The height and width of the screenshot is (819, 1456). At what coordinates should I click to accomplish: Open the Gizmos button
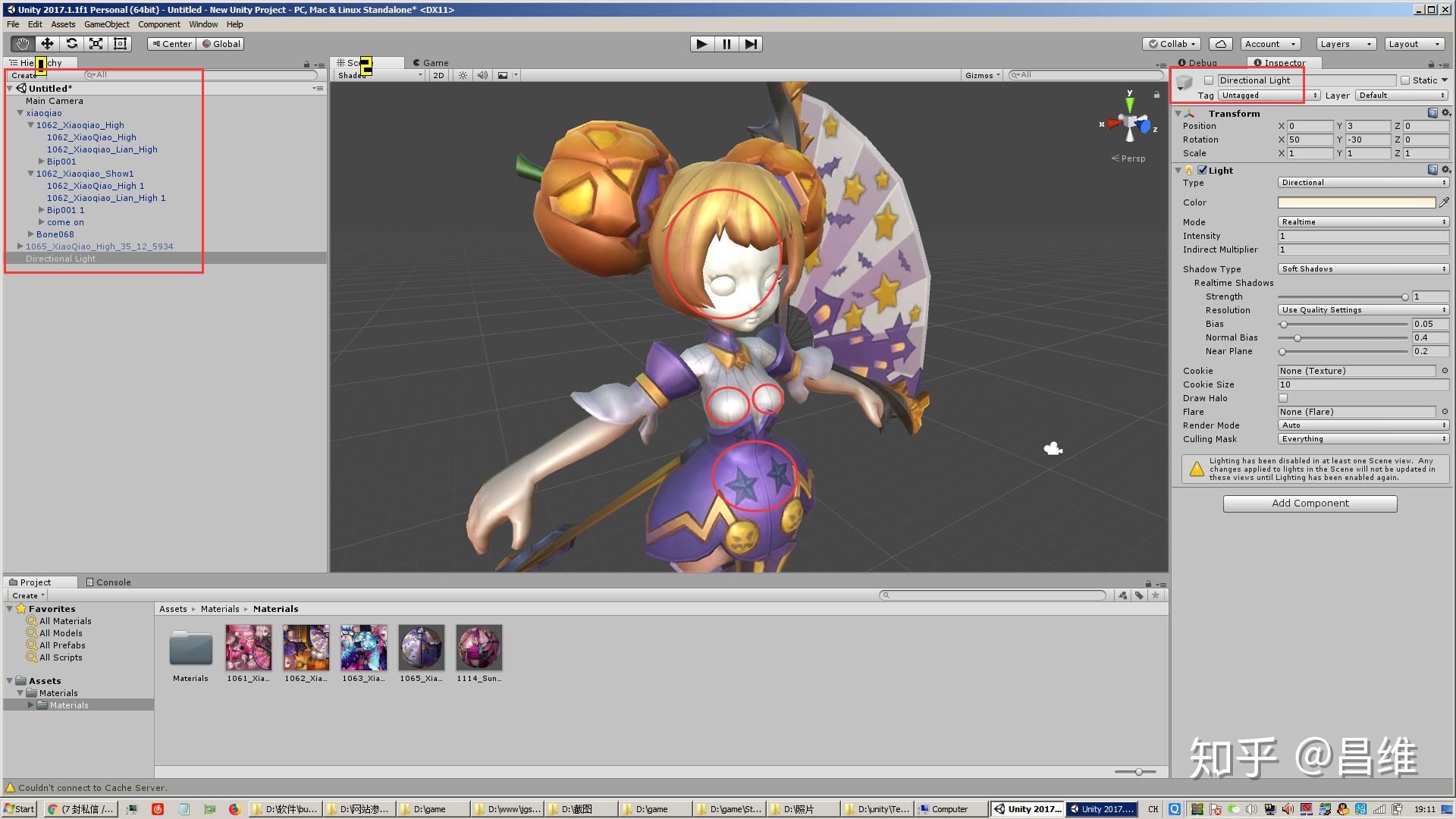tap(983, 75)
